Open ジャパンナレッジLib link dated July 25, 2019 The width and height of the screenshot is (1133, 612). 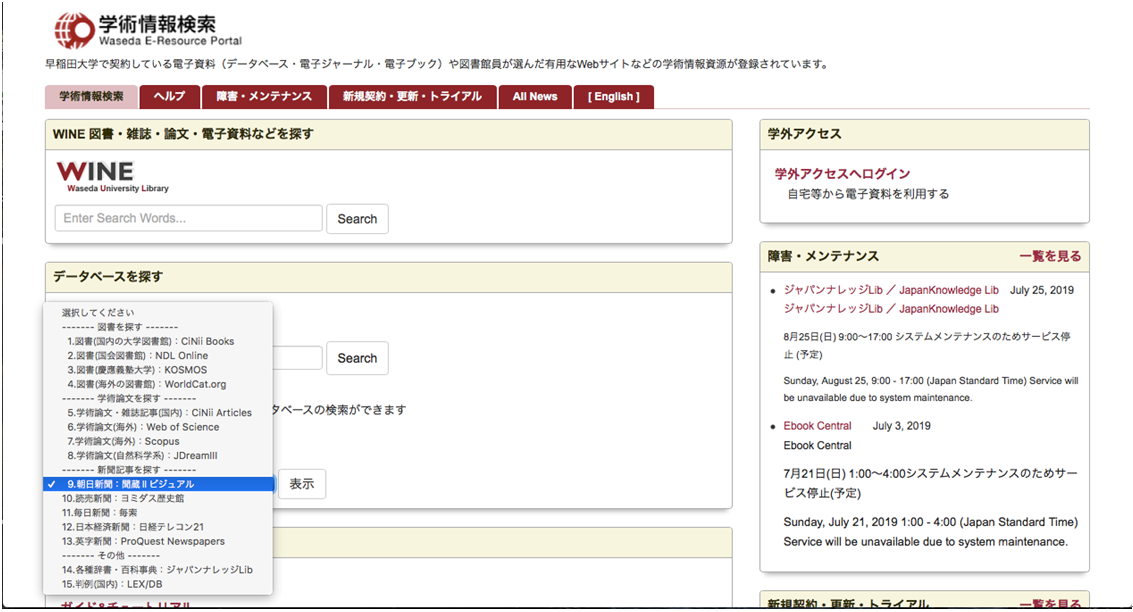891,290
